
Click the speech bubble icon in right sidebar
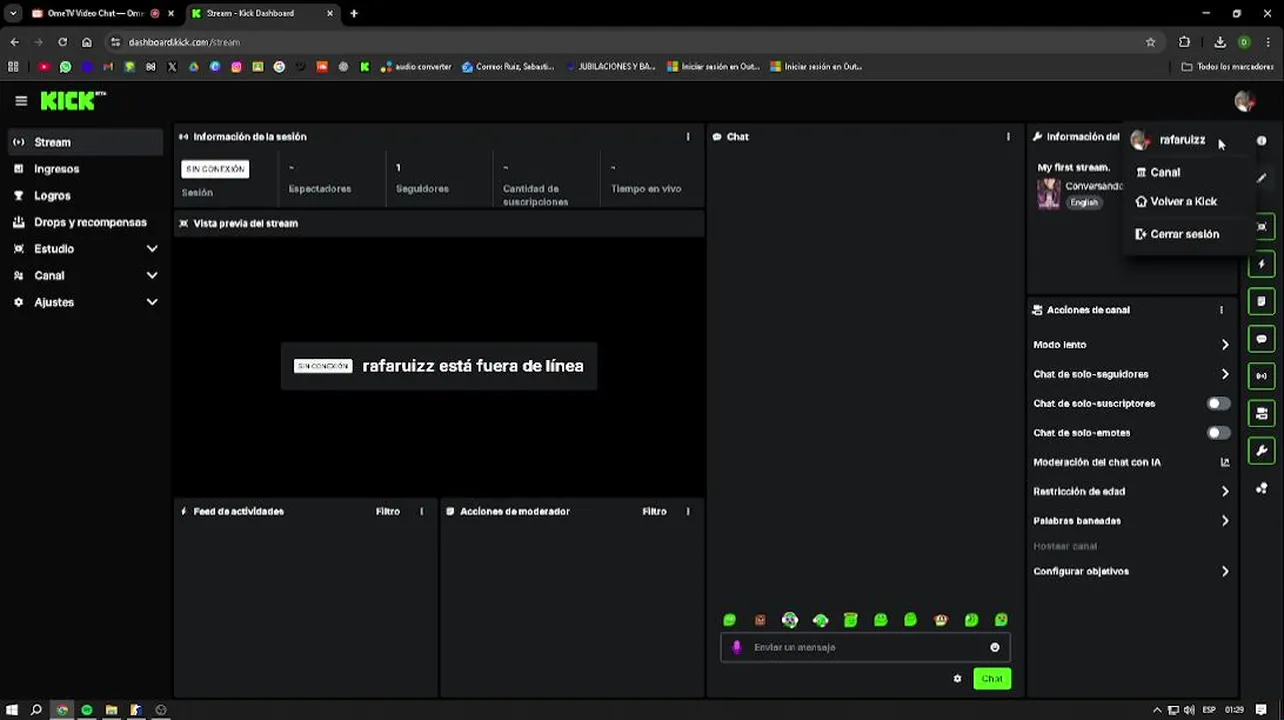click(1261, 339)
